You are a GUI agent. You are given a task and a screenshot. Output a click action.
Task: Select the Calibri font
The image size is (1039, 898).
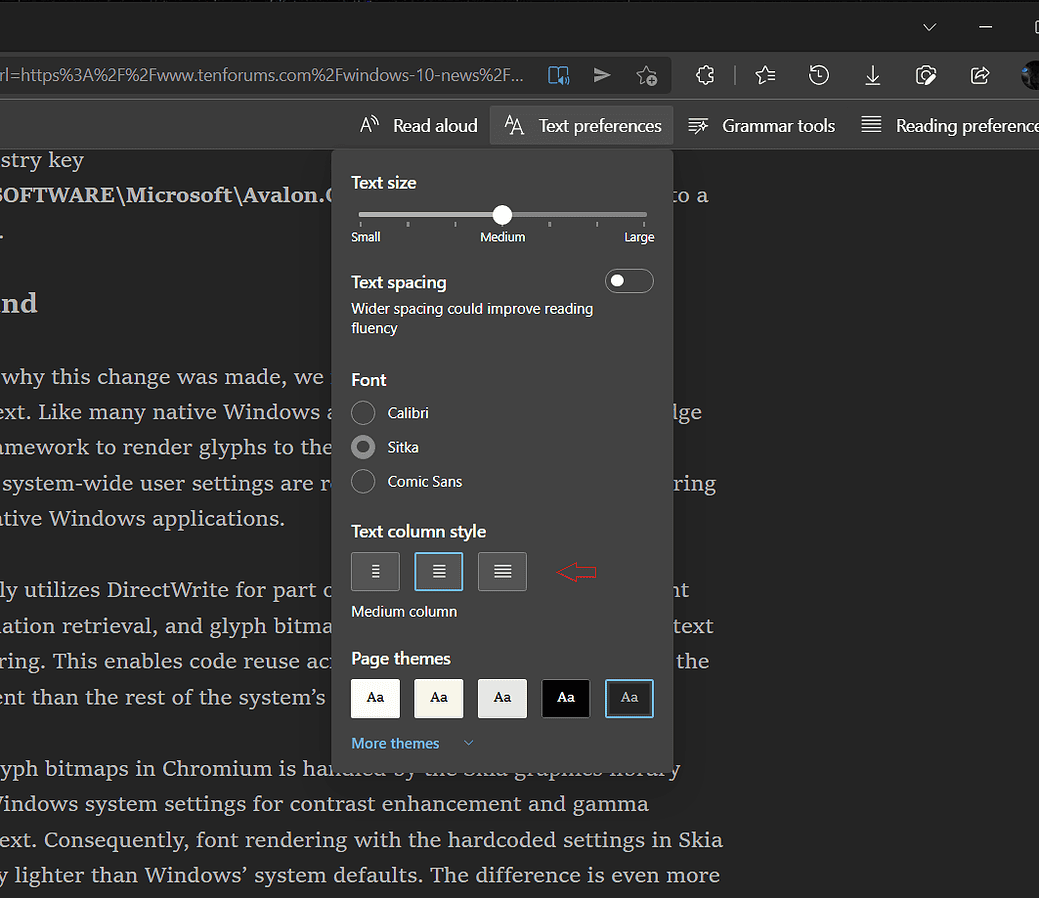362,412
